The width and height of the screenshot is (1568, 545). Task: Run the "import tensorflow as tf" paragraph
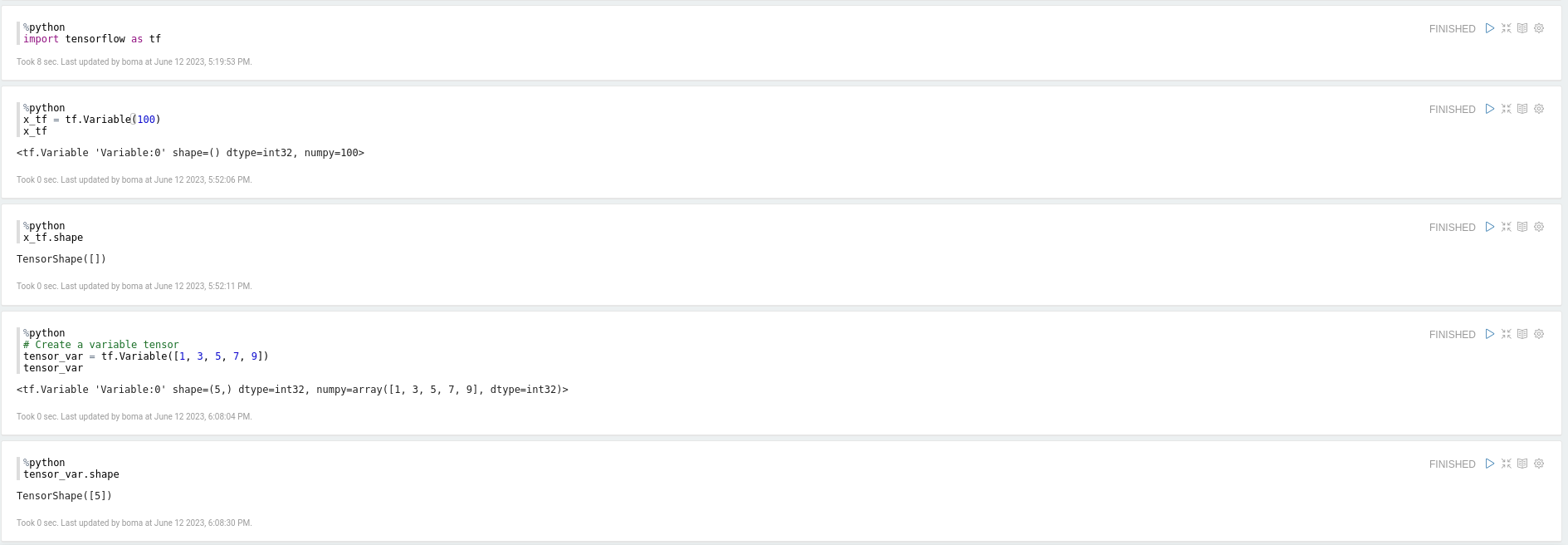[1490, 28]
